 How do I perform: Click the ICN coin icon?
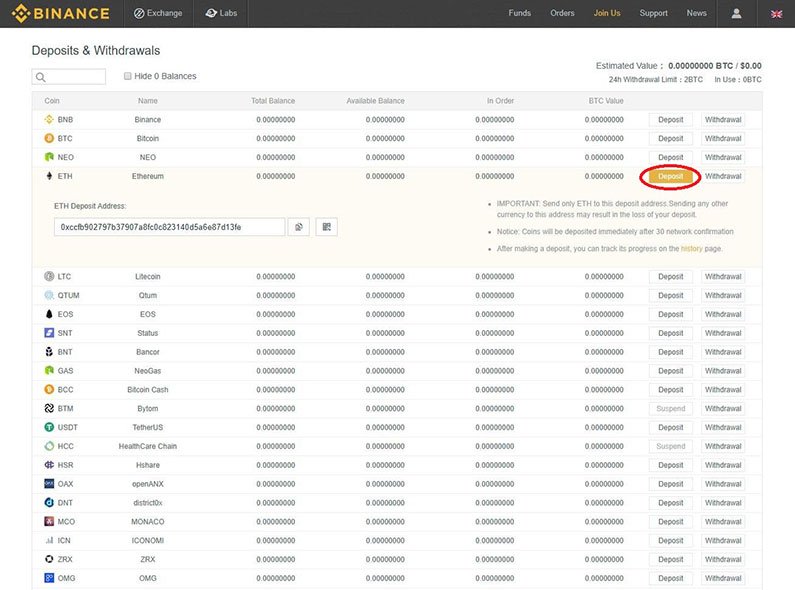[x=49, y=540]
